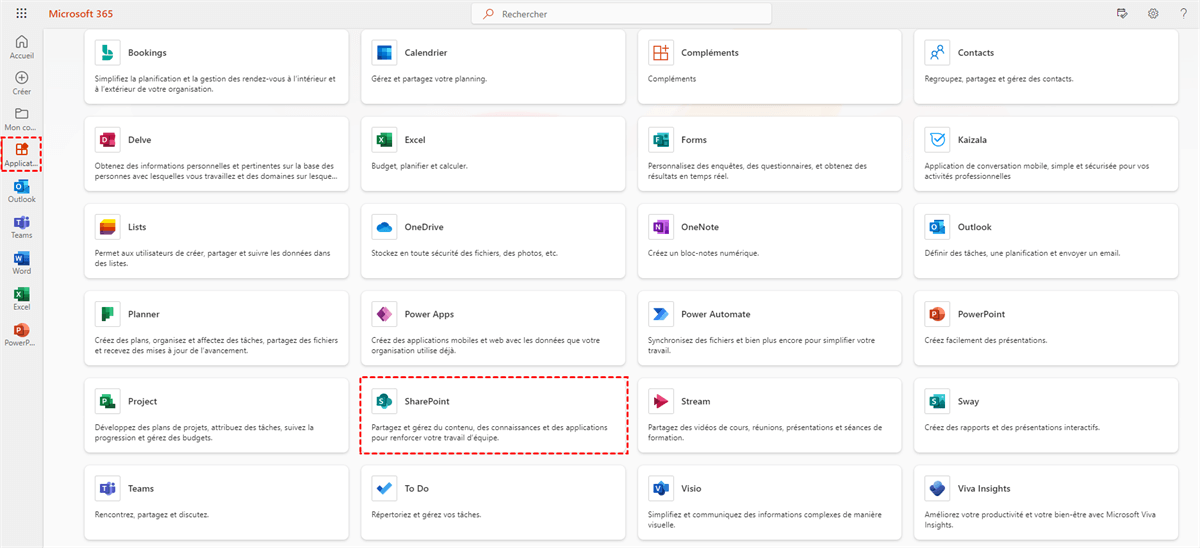Click the Microsoft 365 header title

(81, 14)
